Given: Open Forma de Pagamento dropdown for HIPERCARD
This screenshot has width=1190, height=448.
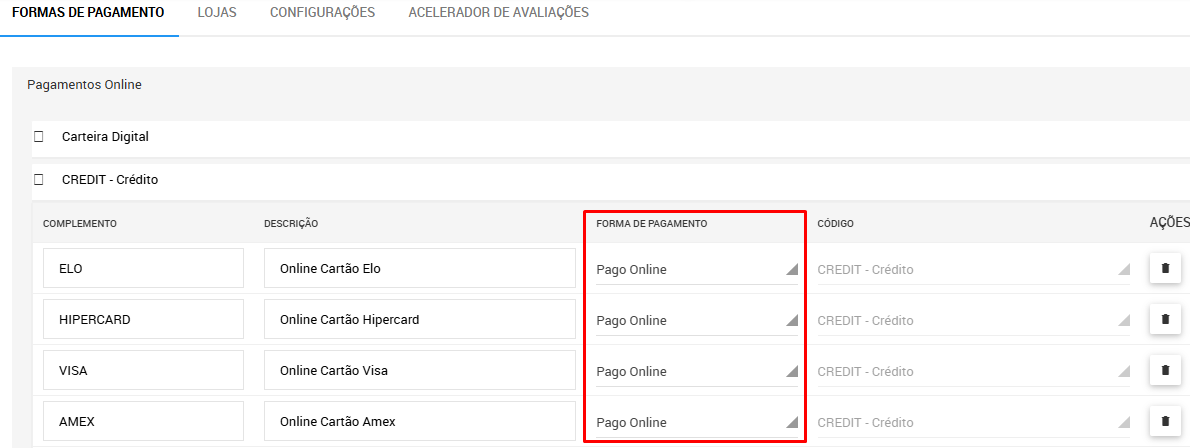Looking at the screenshot, I should [697, 320].
